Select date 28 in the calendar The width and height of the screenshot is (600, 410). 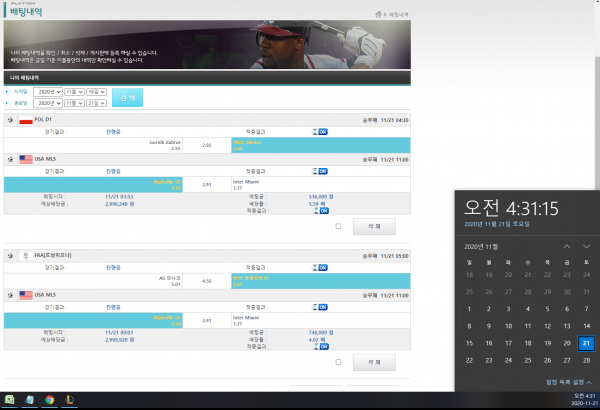(x=586, y=360)
